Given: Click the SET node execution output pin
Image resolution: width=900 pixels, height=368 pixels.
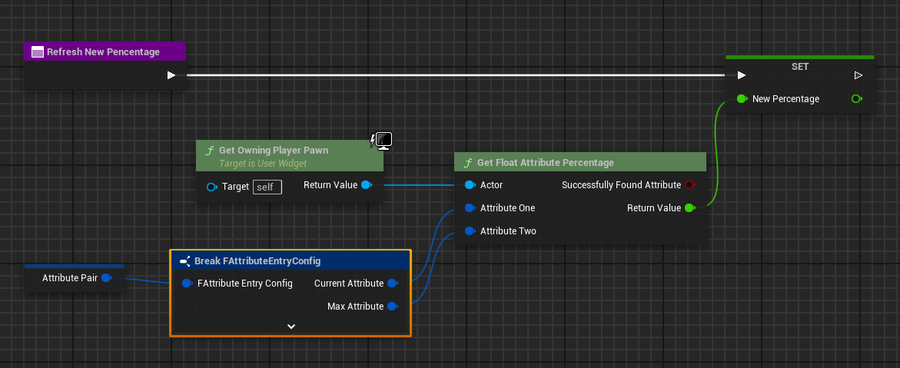Looking at the screenshot, I should click(858, 75).
